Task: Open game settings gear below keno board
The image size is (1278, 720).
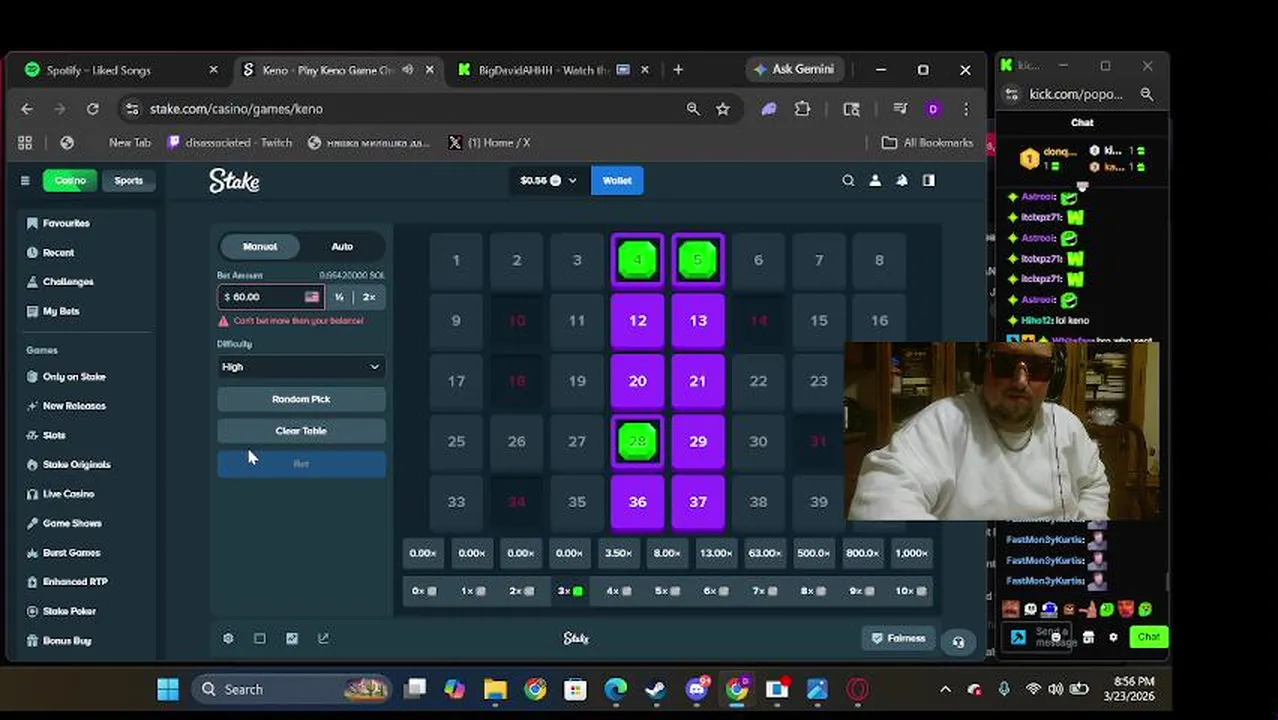Action: coord(228,638)
